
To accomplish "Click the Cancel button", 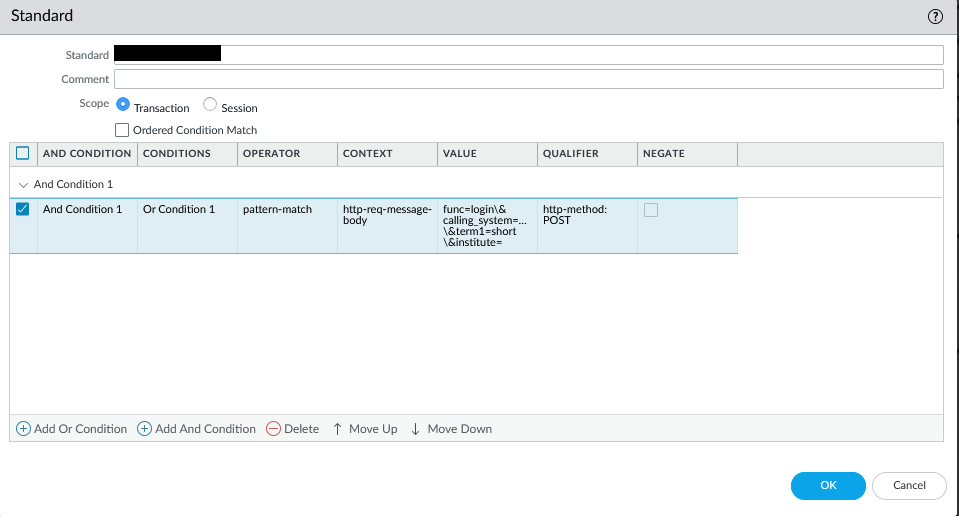I will click(x=908, y=485).
